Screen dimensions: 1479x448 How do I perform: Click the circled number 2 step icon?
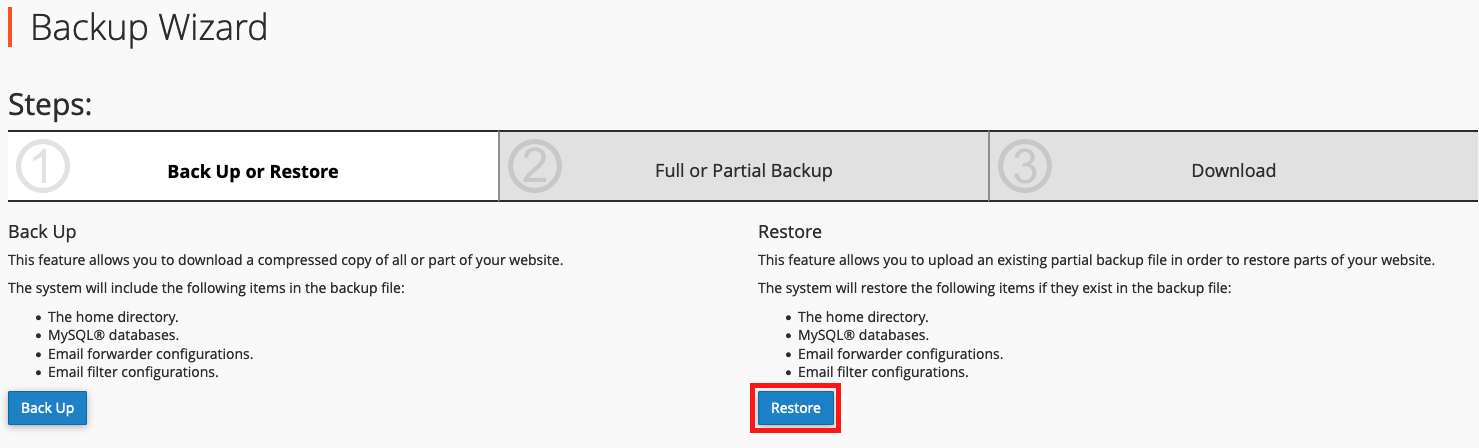(534, 166)
